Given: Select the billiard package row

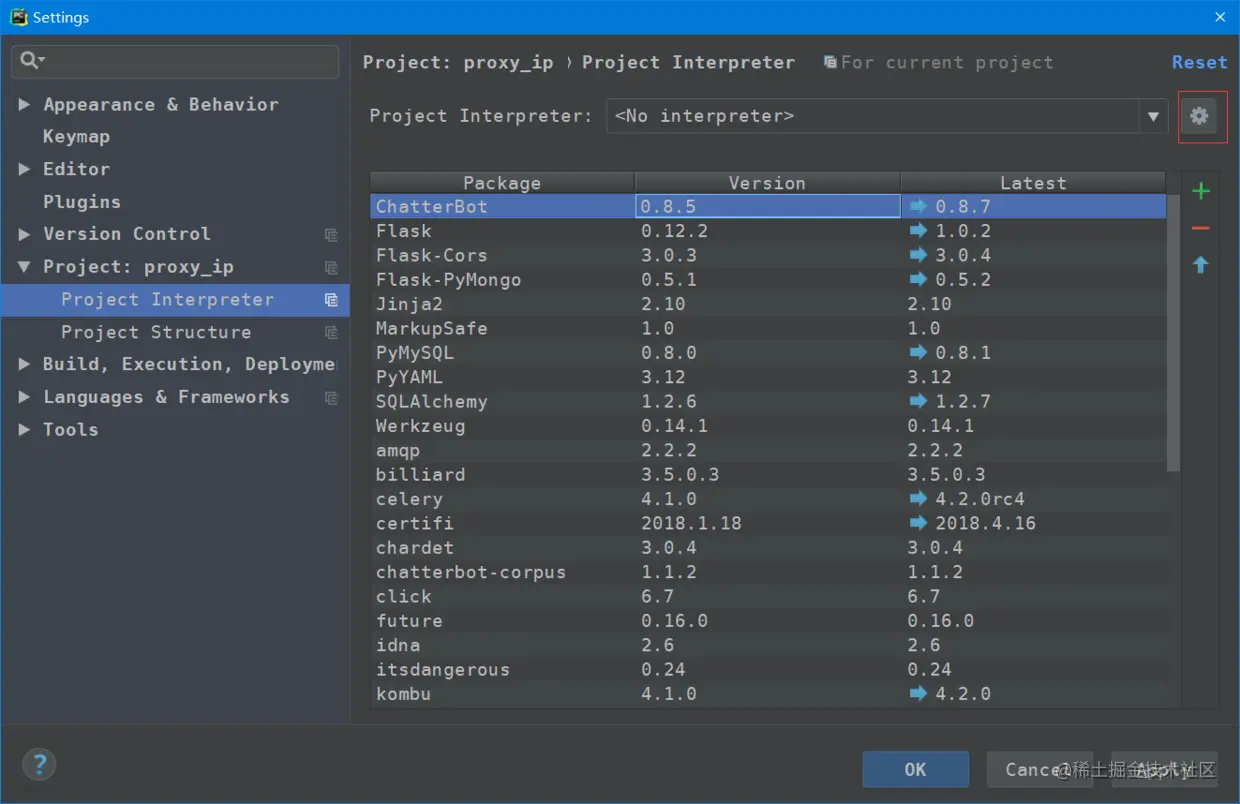Looking at the screenshot, I should click(x=768, y=474).
